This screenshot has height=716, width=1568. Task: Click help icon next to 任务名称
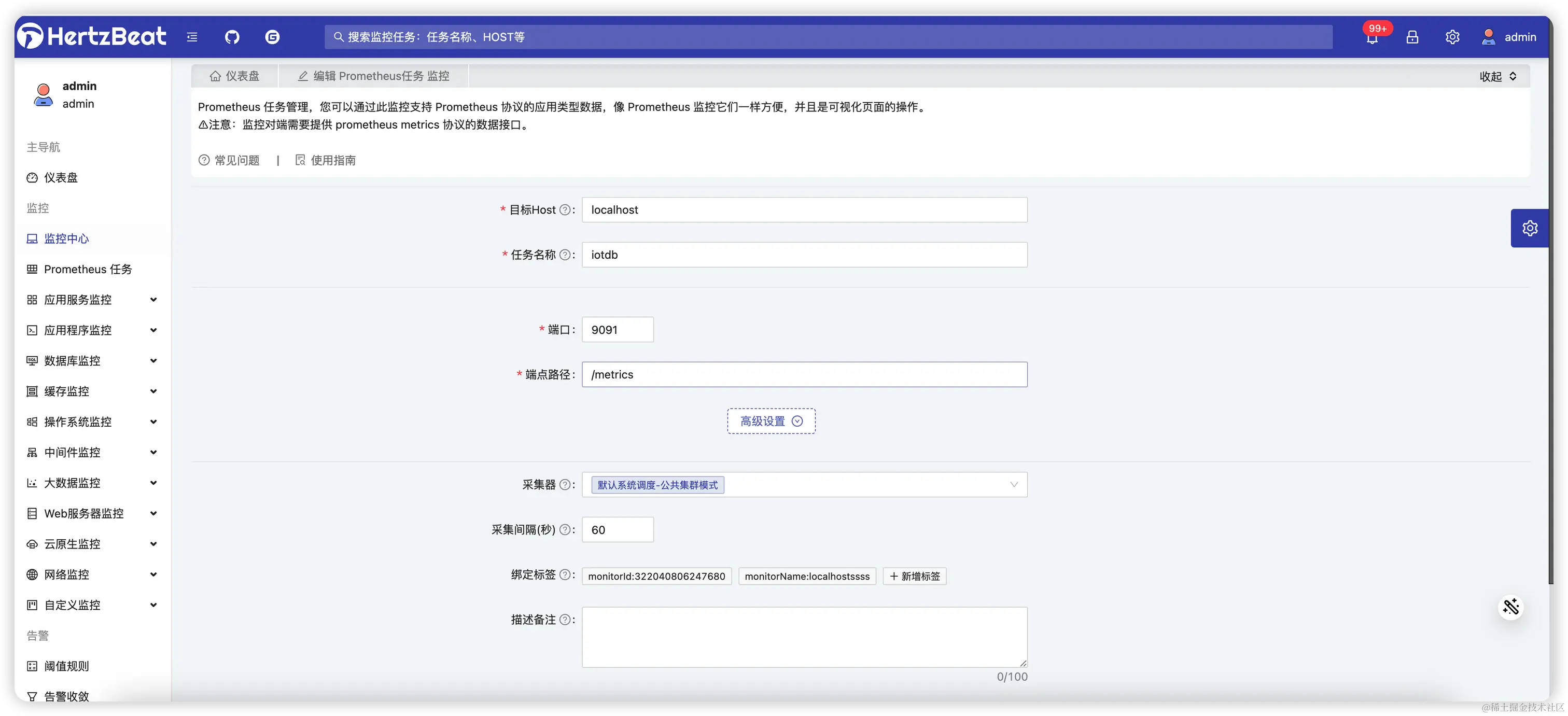tap(565, 255)
